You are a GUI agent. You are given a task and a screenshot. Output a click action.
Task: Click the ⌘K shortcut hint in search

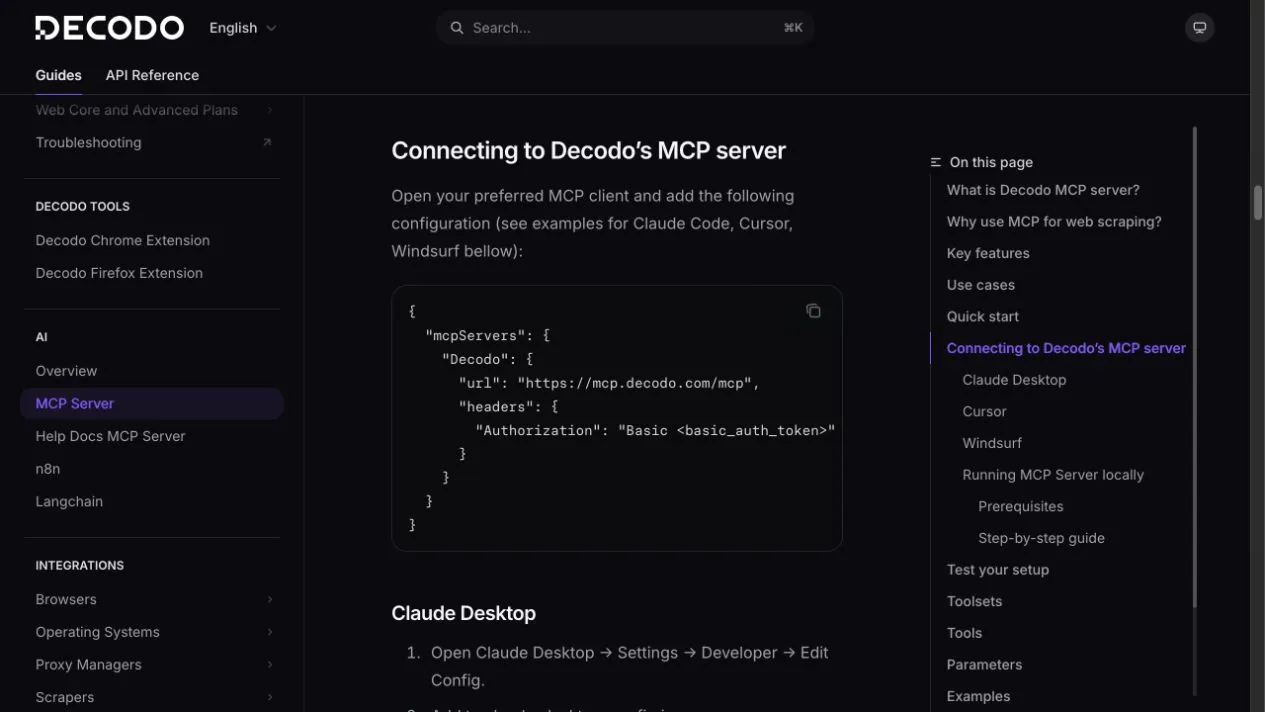tap(793, 28)
